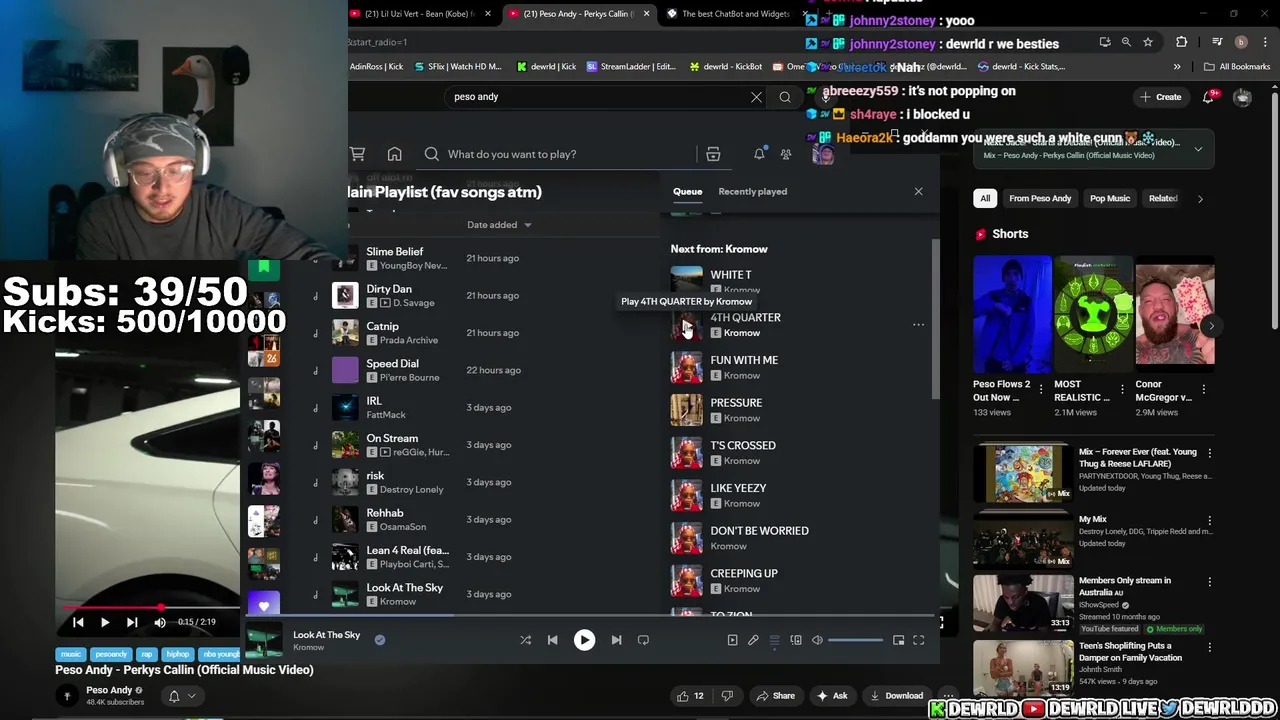
Task: Toggle the channel notification bell dropdown
Action: 181,696
